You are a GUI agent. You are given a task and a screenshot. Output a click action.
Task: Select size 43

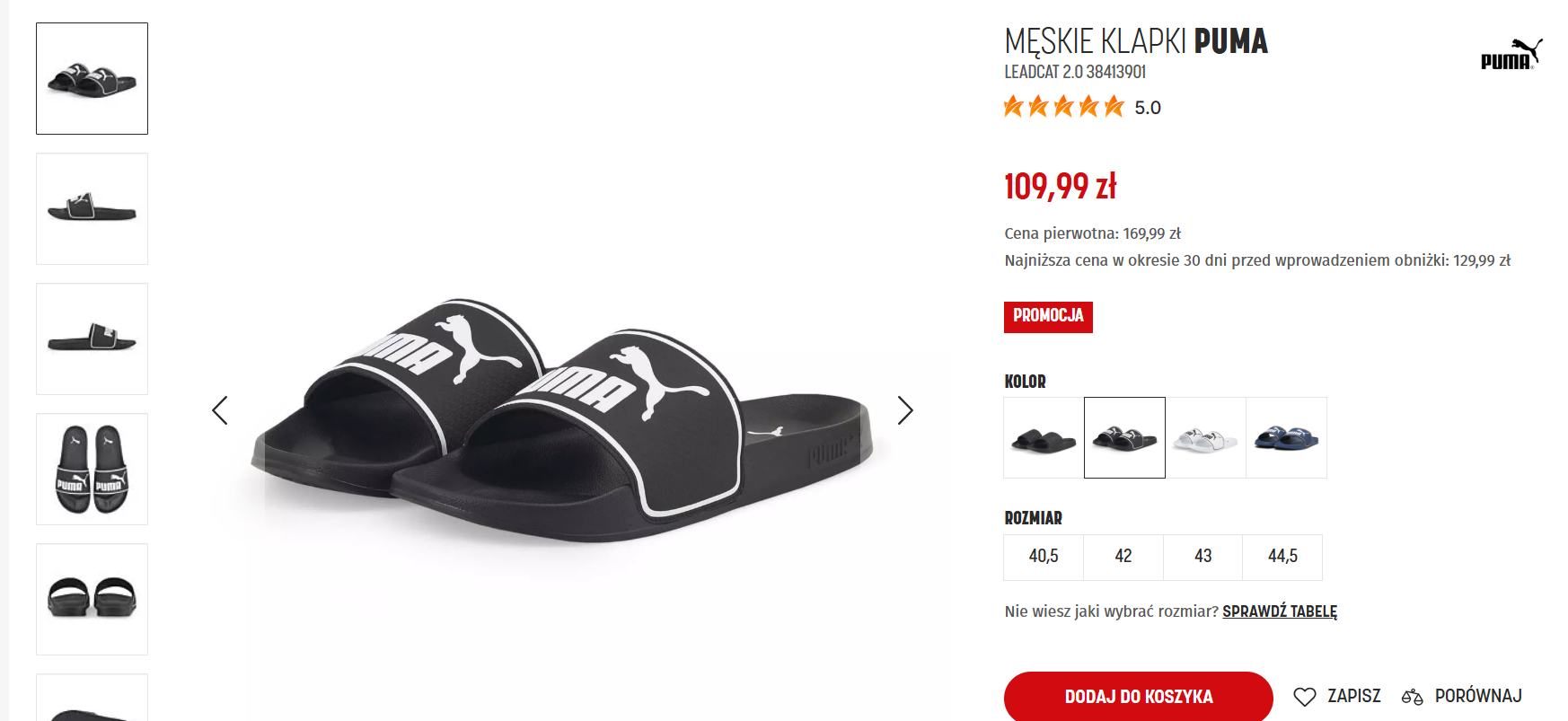(x=1203, y=557)
